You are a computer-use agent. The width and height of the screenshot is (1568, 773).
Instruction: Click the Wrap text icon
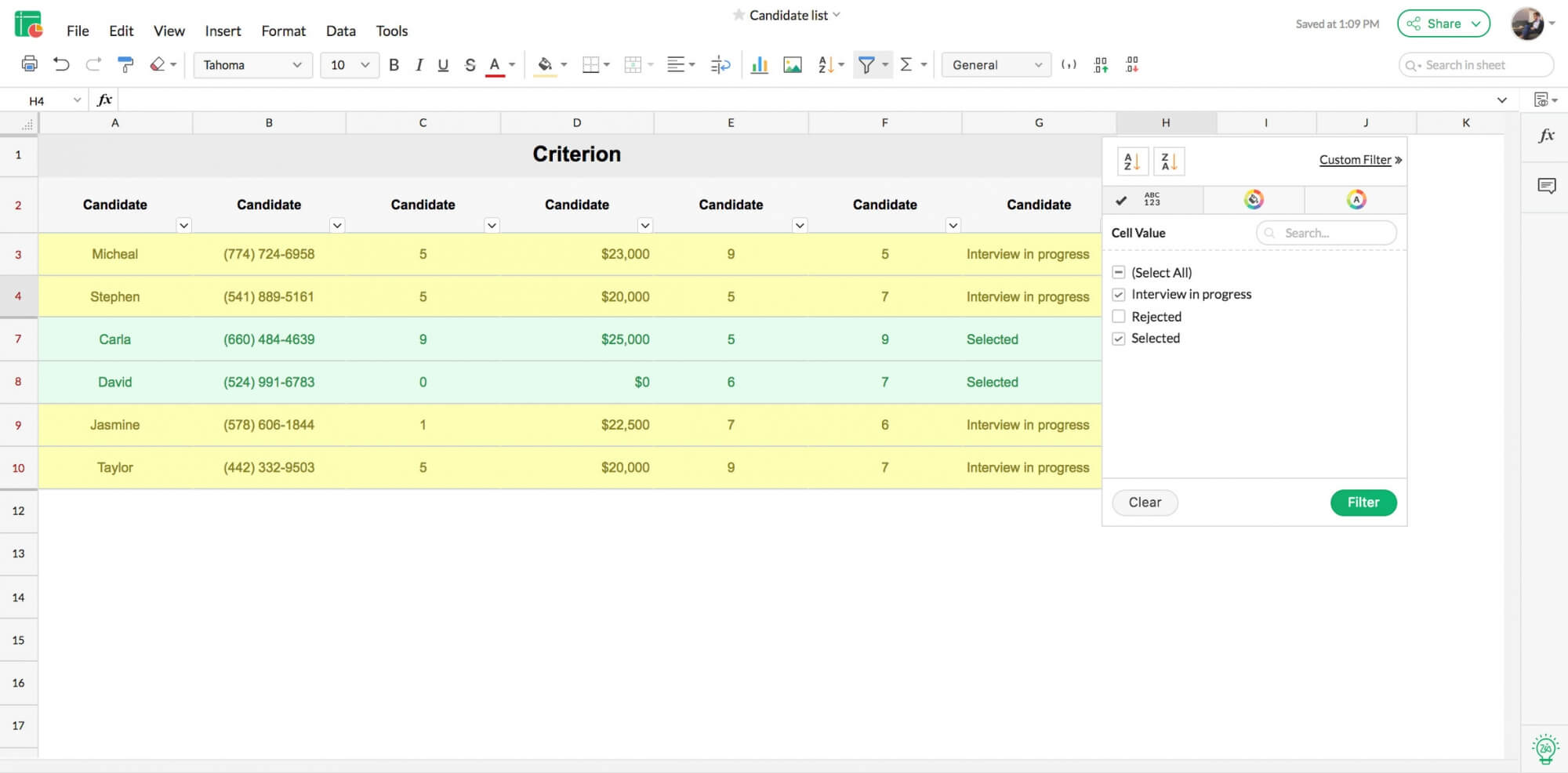coord(720,65)
